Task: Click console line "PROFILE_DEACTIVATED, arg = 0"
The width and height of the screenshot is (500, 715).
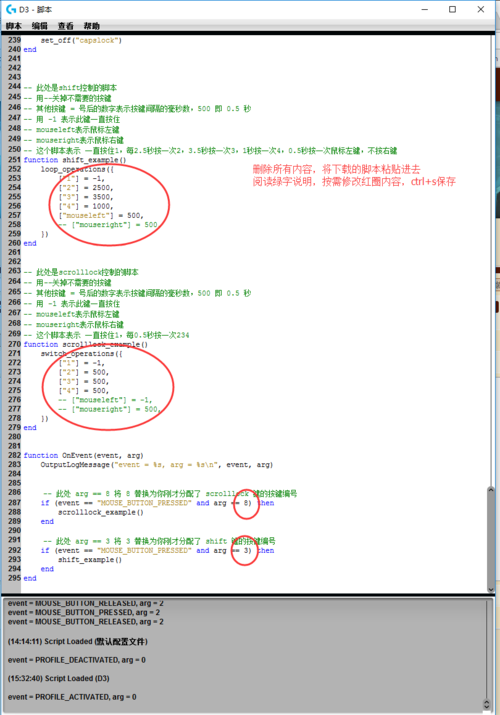Action: click(77, 660)
